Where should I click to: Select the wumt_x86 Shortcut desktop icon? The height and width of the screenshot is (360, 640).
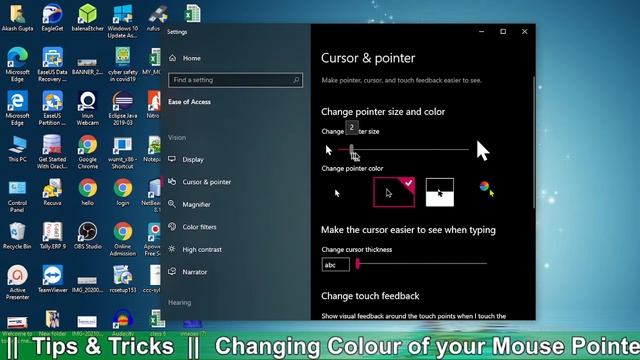click(x=122, y=152)
